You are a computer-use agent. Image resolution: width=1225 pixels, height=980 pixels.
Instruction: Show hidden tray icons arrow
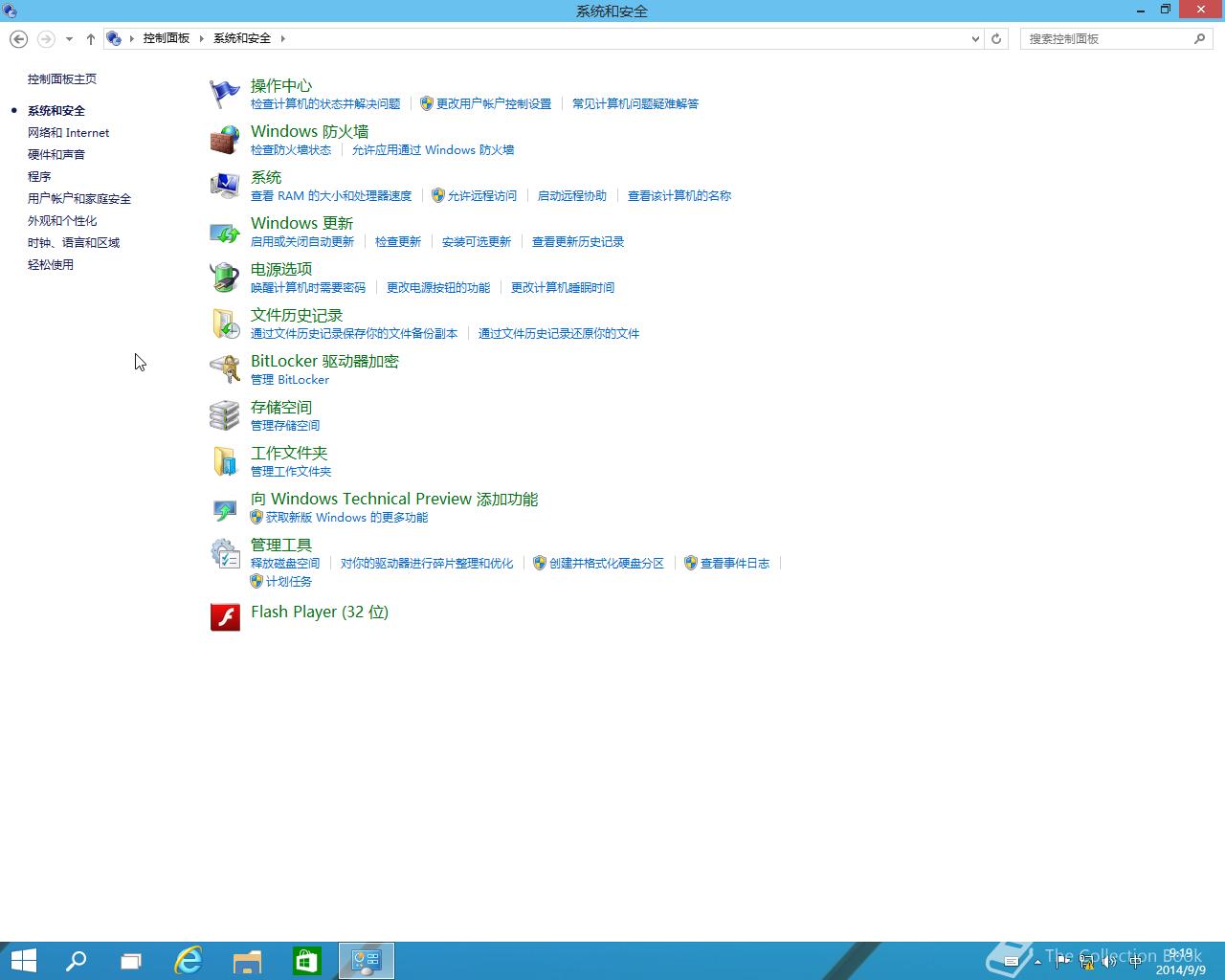point(1037,961)
